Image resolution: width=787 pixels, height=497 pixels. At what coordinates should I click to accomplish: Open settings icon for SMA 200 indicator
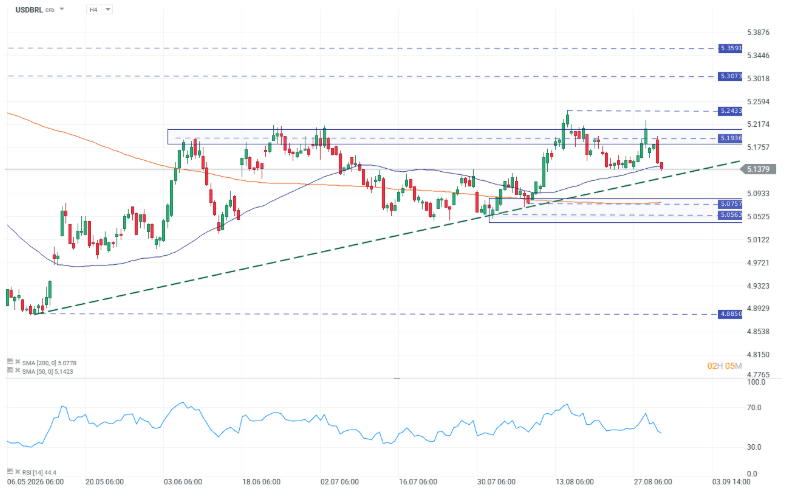pyautogui.click(x=10, y=361)
